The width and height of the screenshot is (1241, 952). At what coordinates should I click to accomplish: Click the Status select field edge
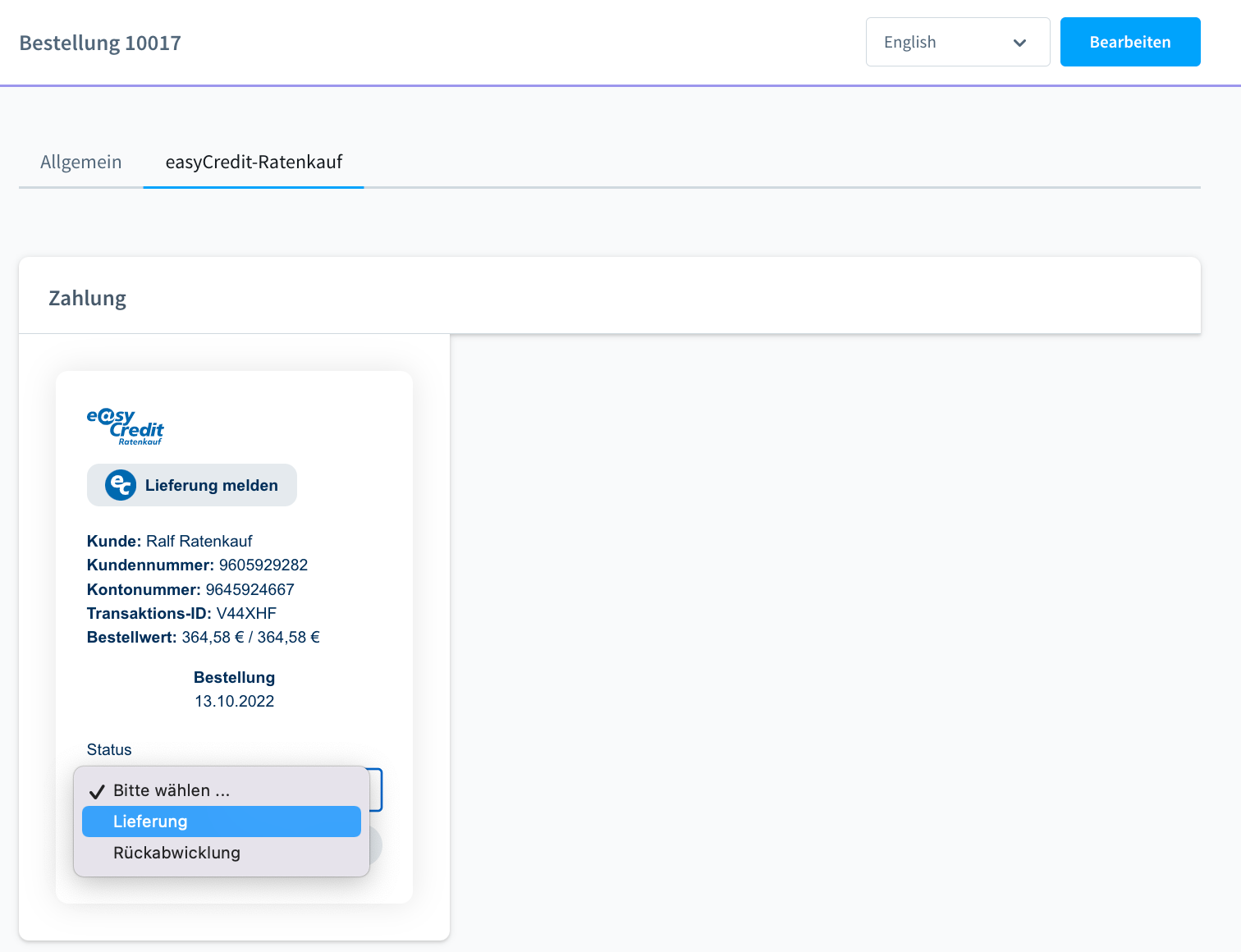tap(376, 790)
